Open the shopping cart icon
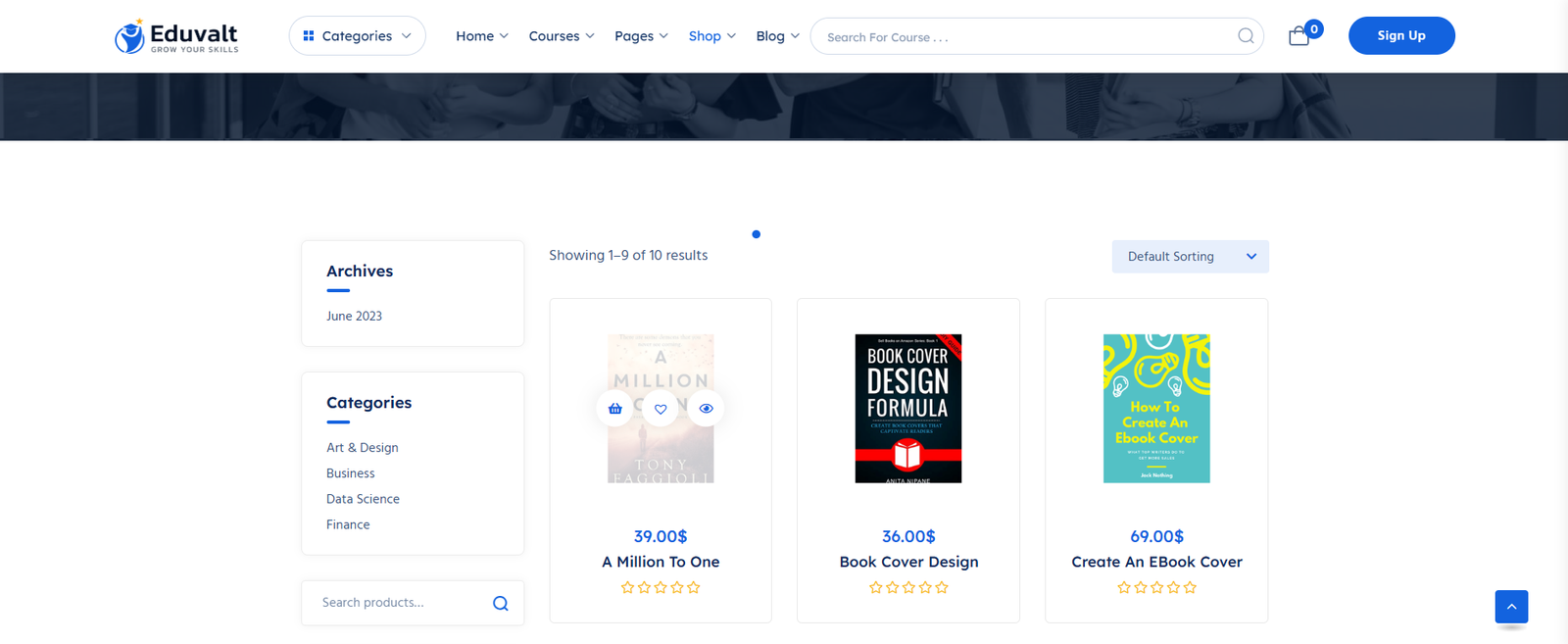This screenshot has width=1568, height=644. tap(1299, 36)
